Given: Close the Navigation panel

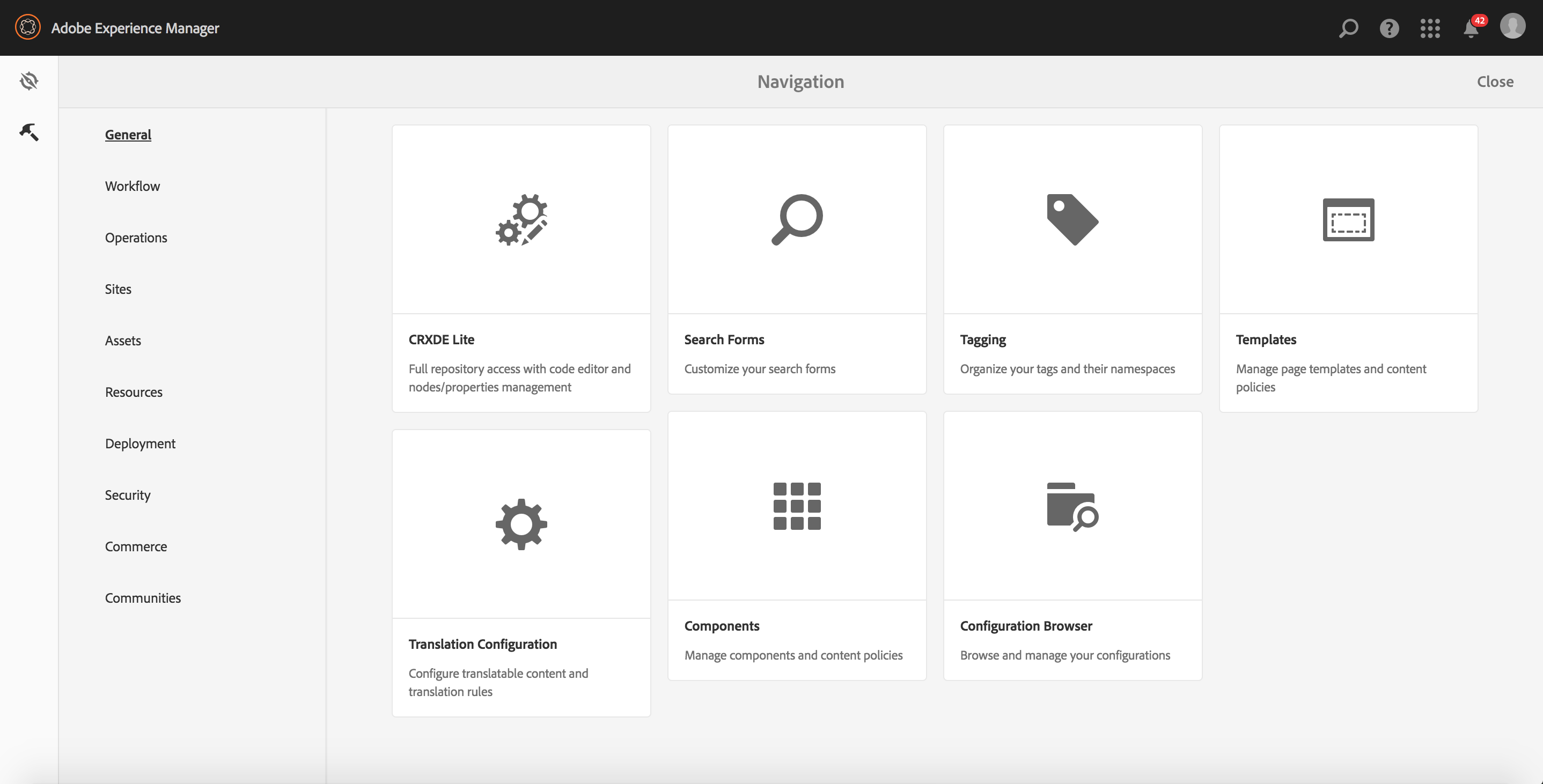Looking at the screenshot, I should tap(1495, 82).
